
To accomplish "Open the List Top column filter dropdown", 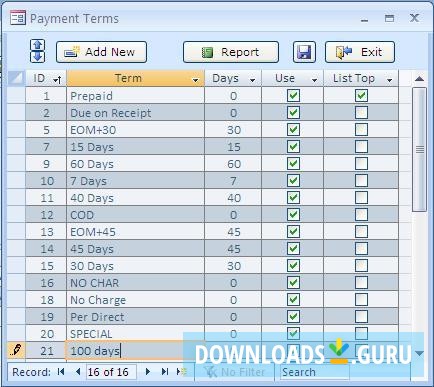I will tap(389, 80).
